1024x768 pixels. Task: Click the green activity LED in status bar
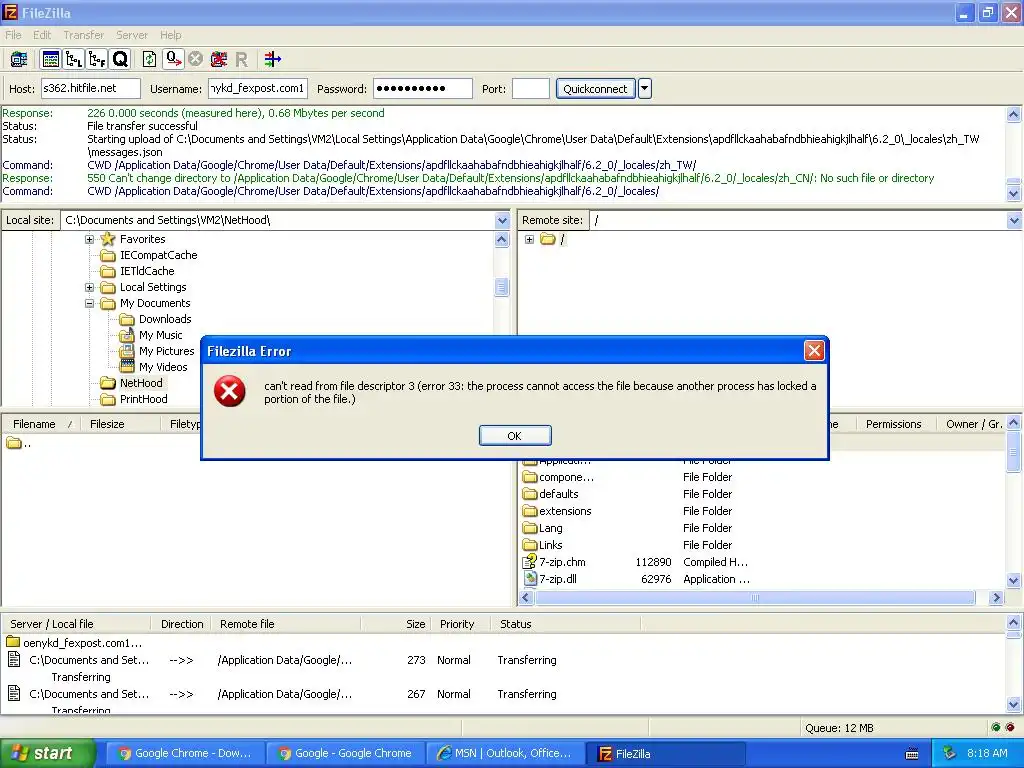point(995,727)
